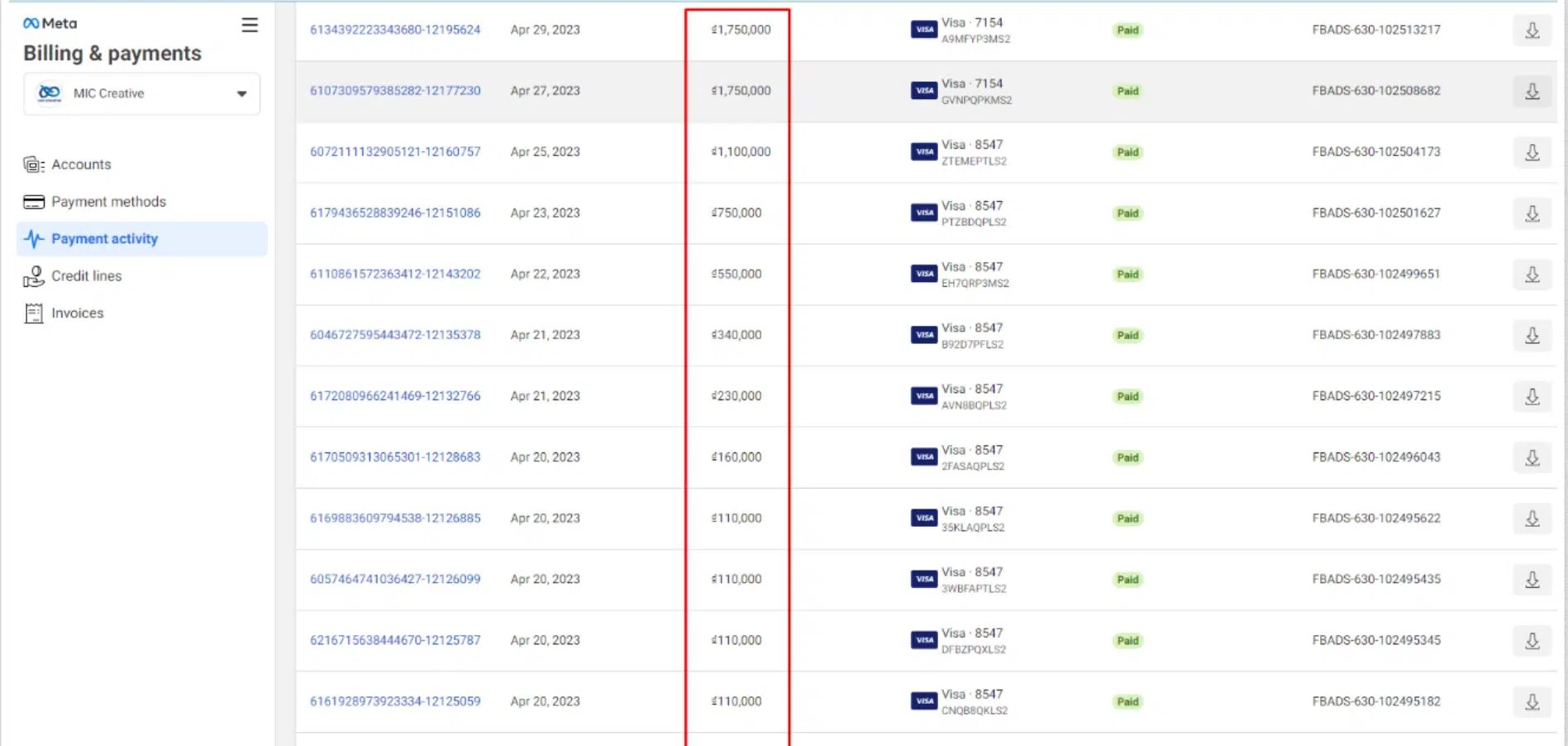
Task: Click the Paid status badge for Apr 27, 2023
Action: 1127,91
